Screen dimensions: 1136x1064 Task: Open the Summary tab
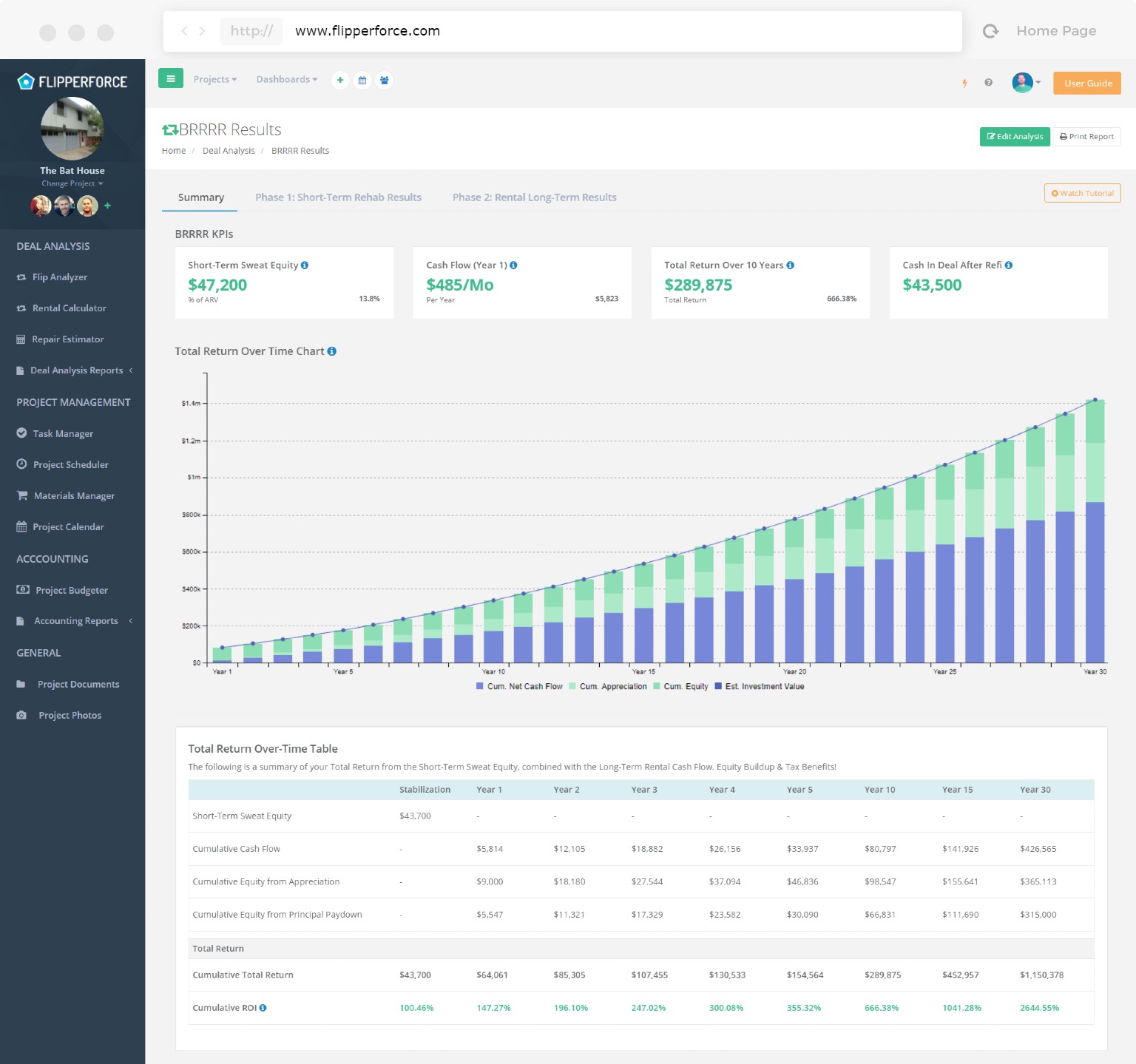pos(200,197)
